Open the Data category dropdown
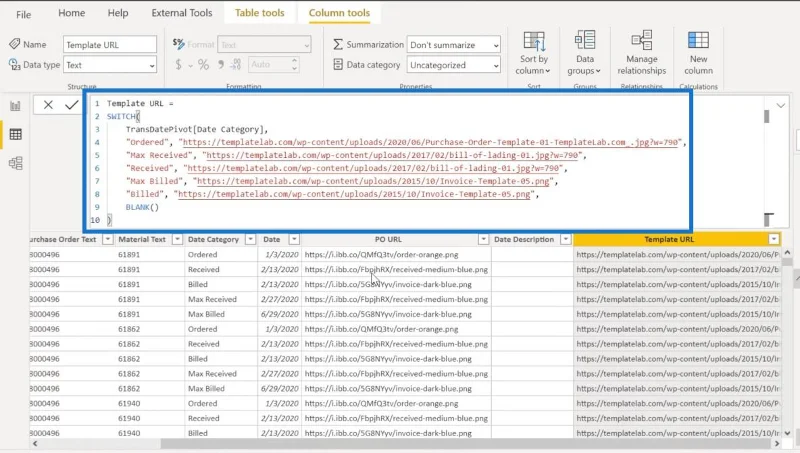 [x=453, y=65]
